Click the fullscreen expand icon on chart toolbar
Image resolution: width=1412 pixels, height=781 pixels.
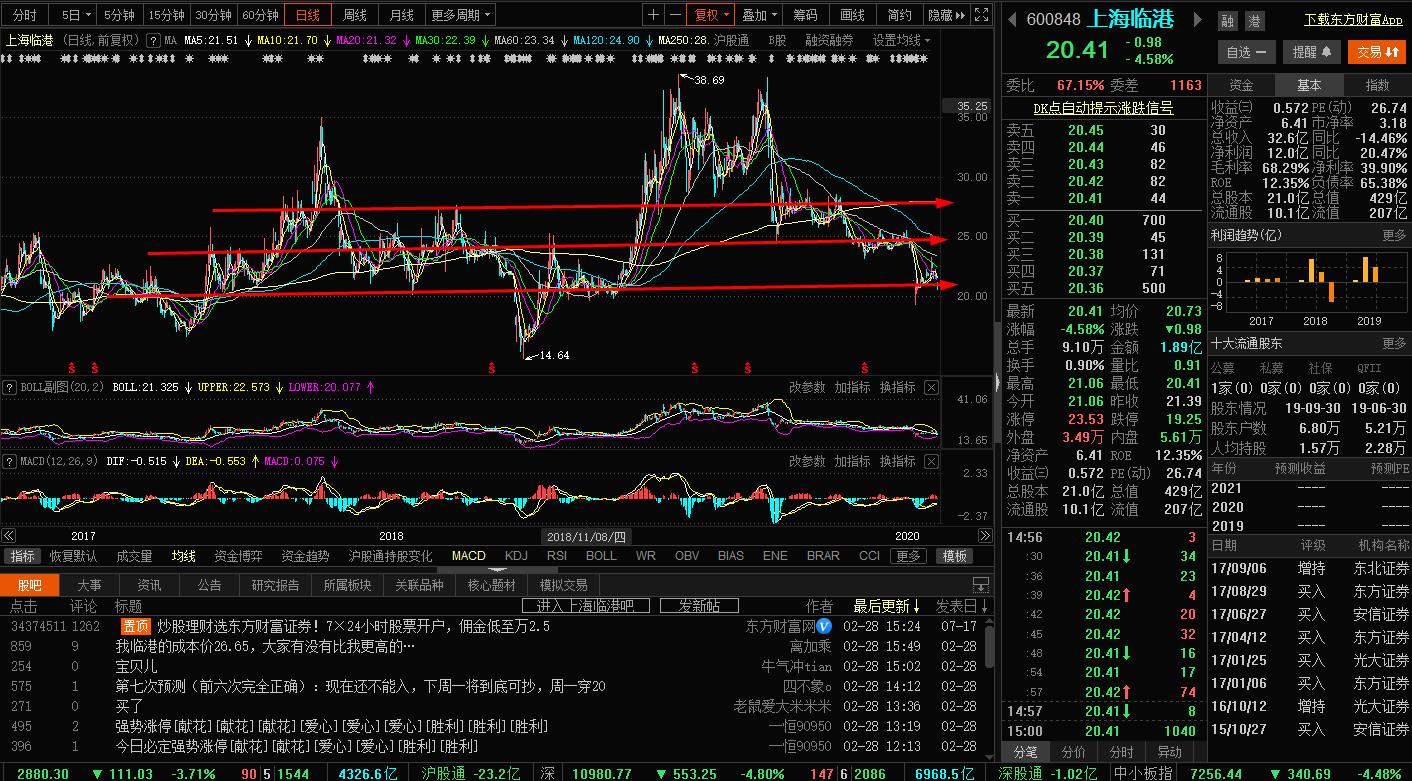click(x=981, y=15)
